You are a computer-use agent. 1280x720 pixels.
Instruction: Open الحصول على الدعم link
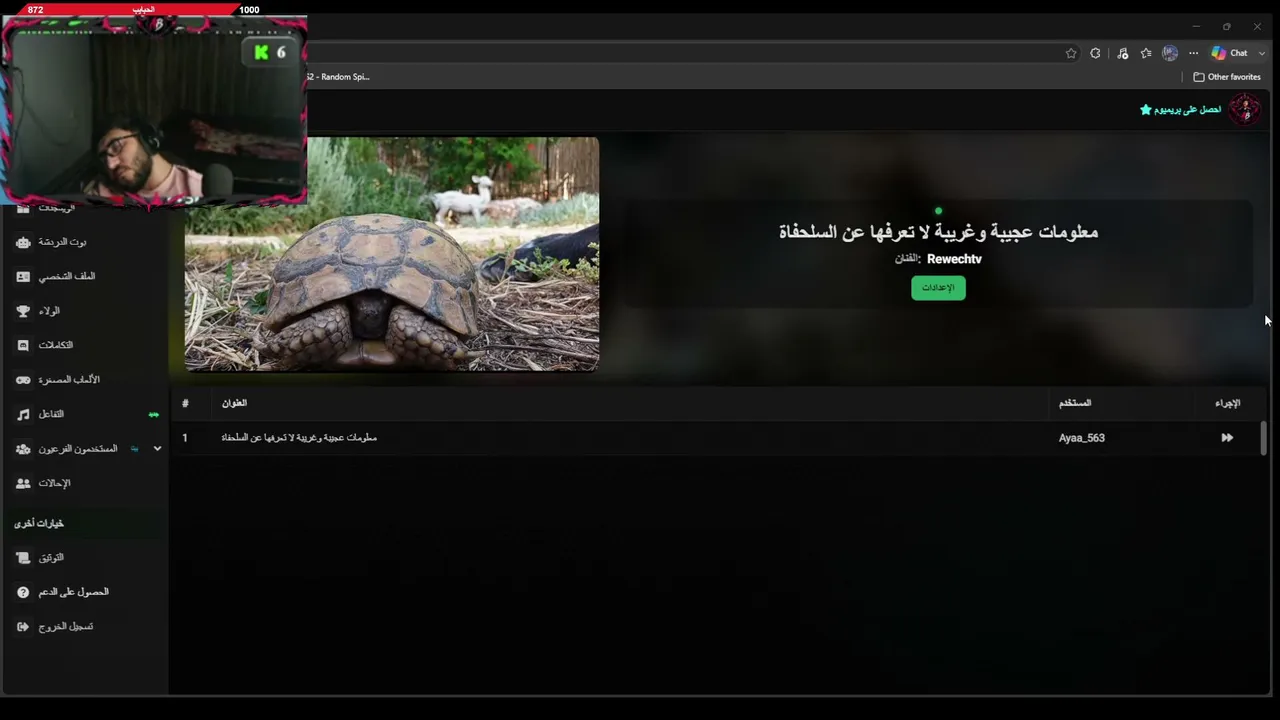click(74, 592)
